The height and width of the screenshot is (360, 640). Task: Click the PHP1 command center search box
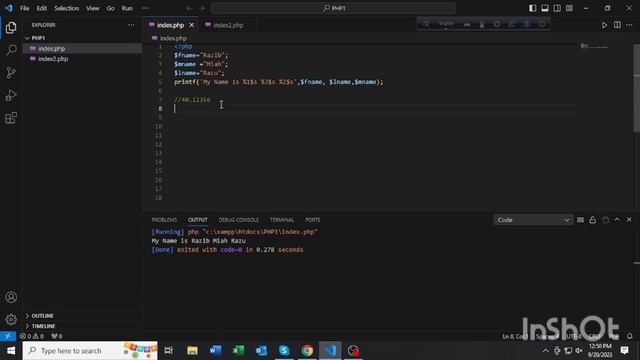point(333,8)
